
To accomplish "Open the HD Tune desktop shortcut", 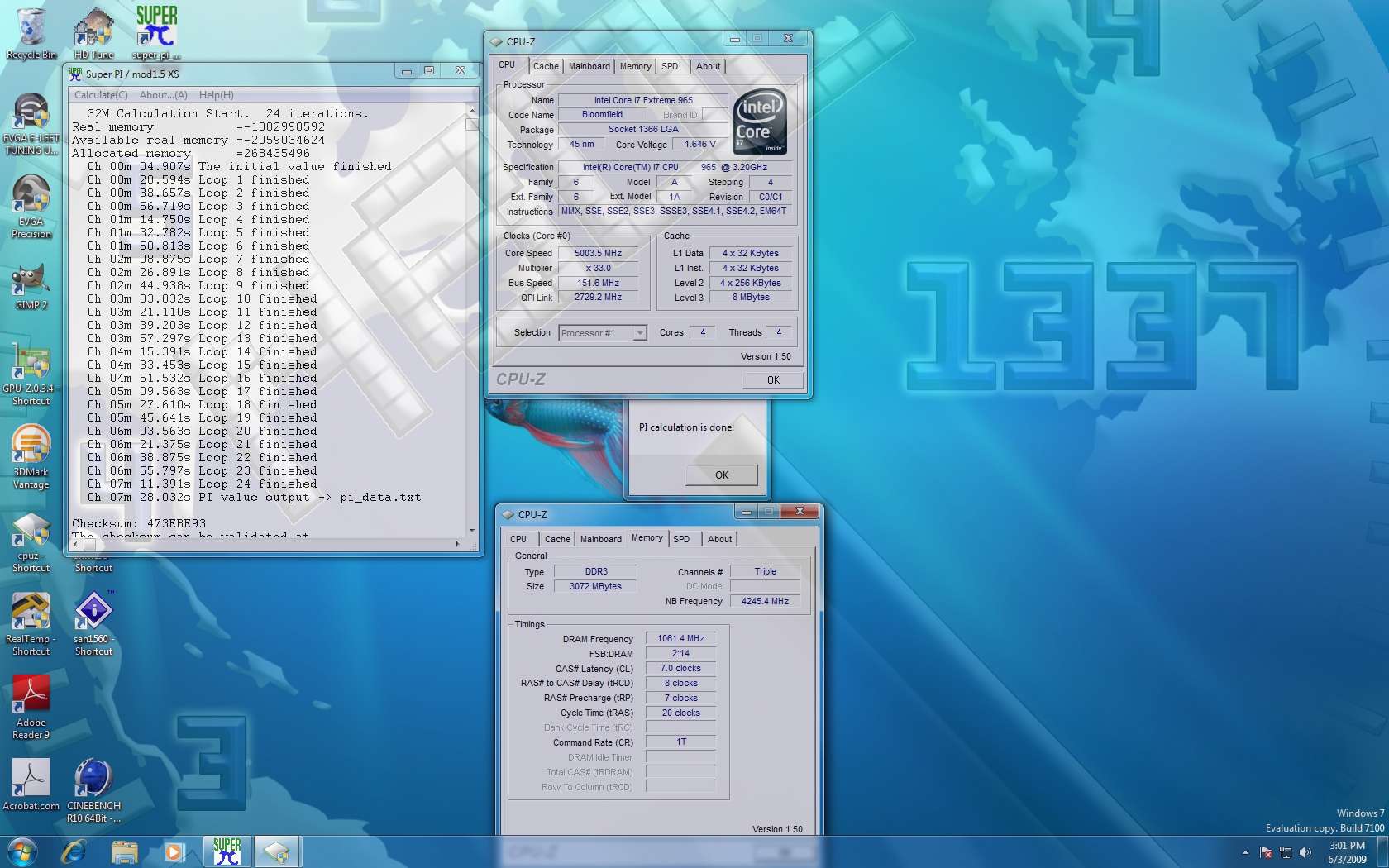I will point(93,33).
